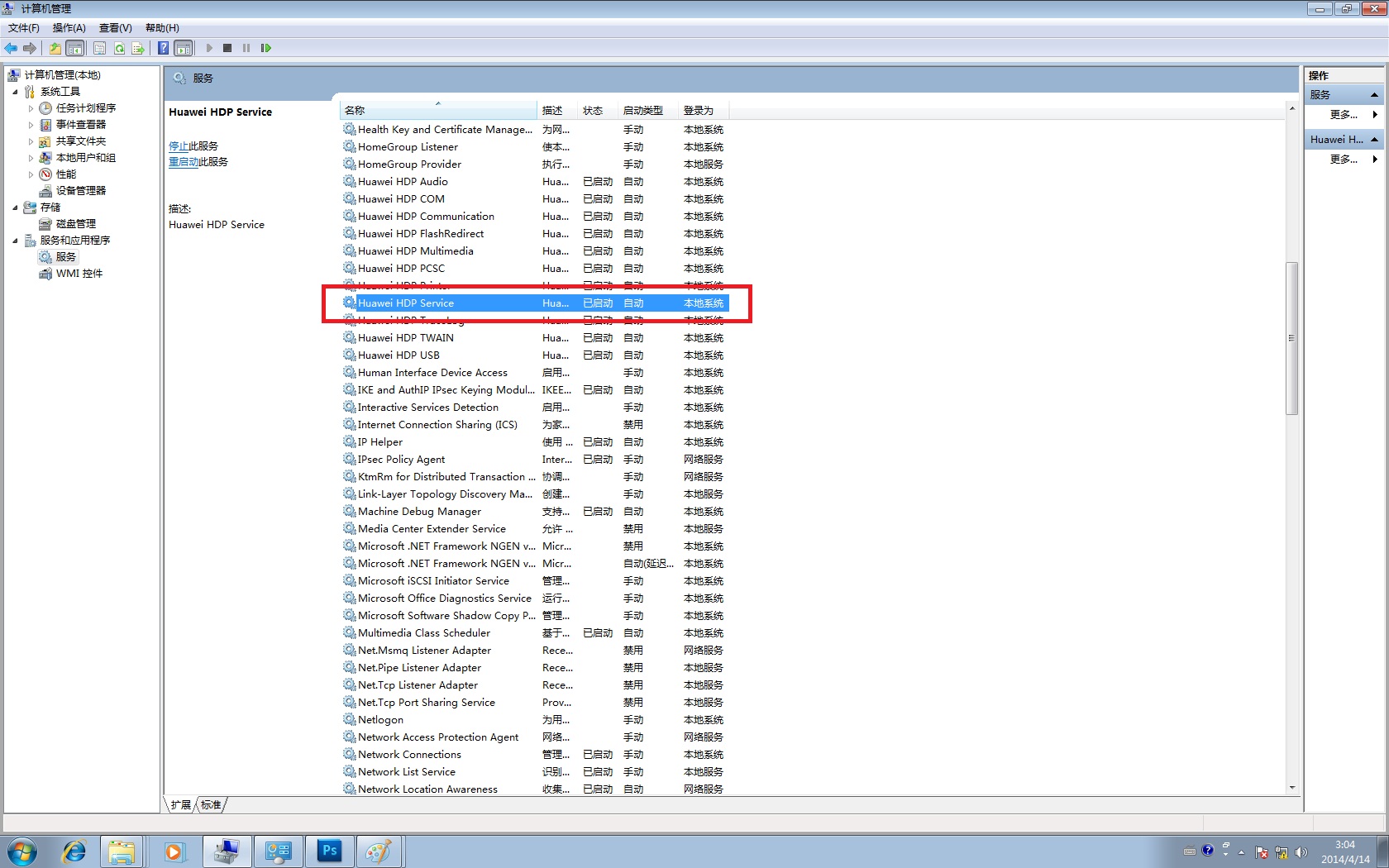This screenshot has width=1389, height=868.
Task: Select 计算机管理(本地) root node
Action: (63, 74)
